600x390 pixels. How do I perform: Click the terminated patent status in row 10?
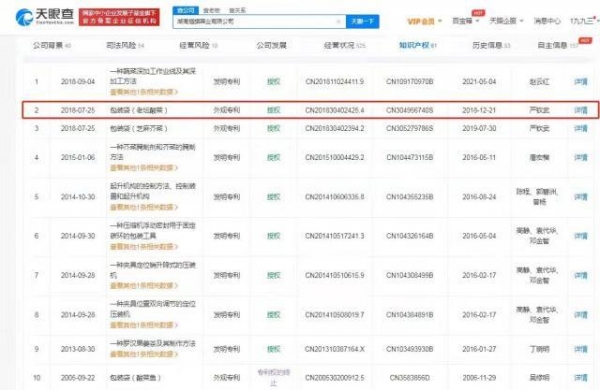coord(274,377)
